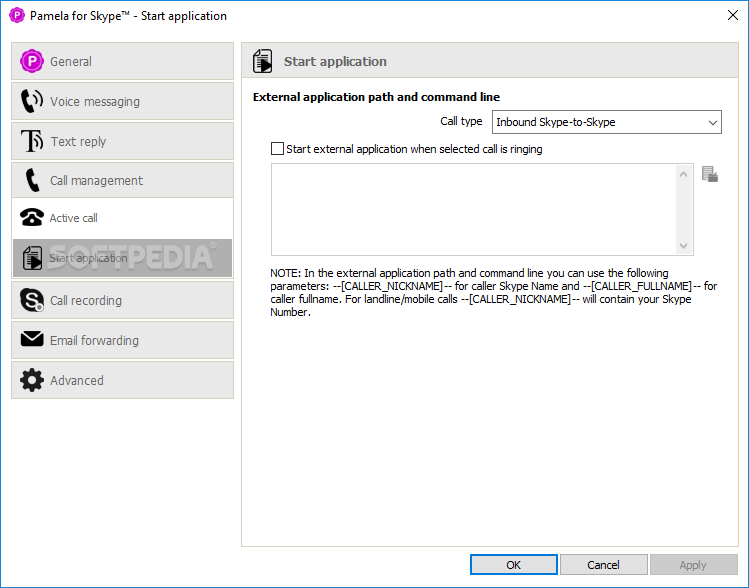Select the Active call sub-item

click(x=122, y=218)
